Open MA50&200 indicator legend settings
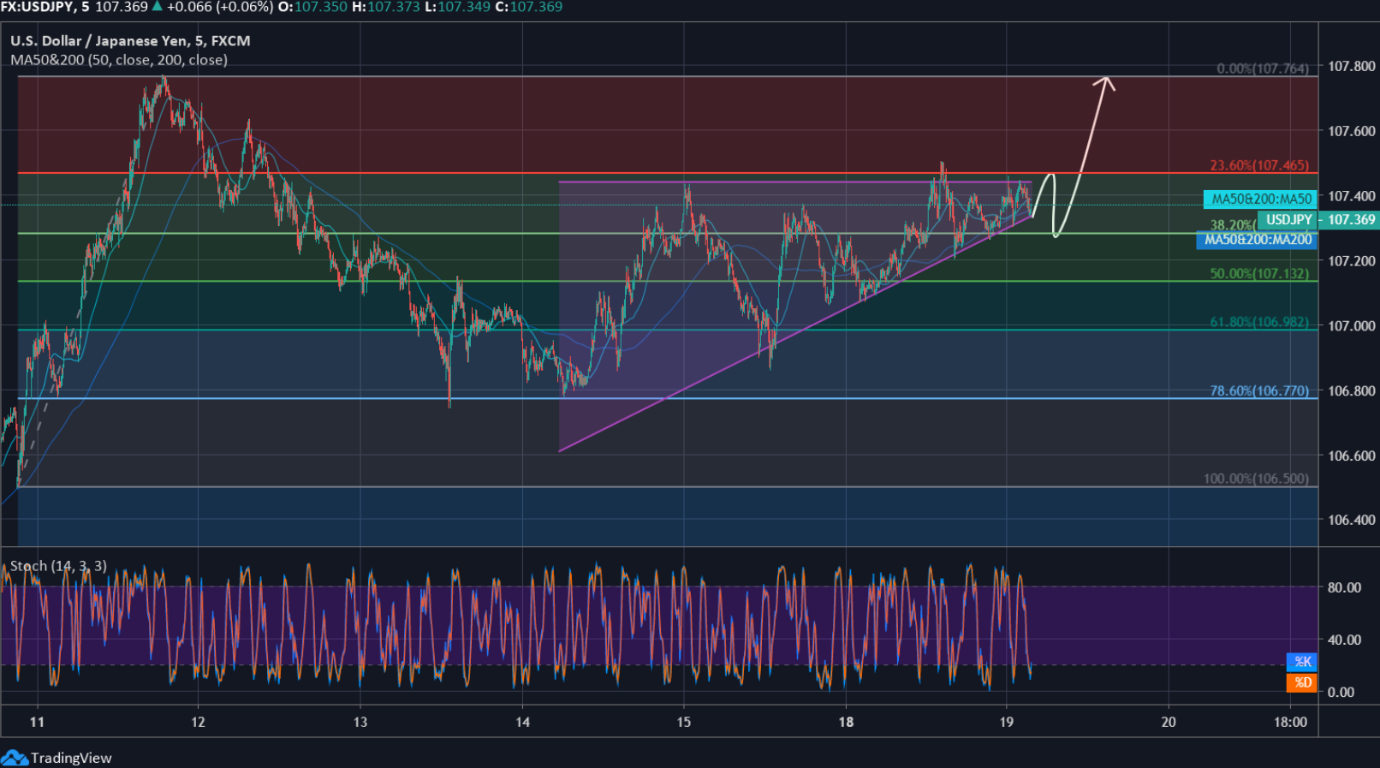The width and height of the screenshot is (1380, 768). click(x=119, y=60)
